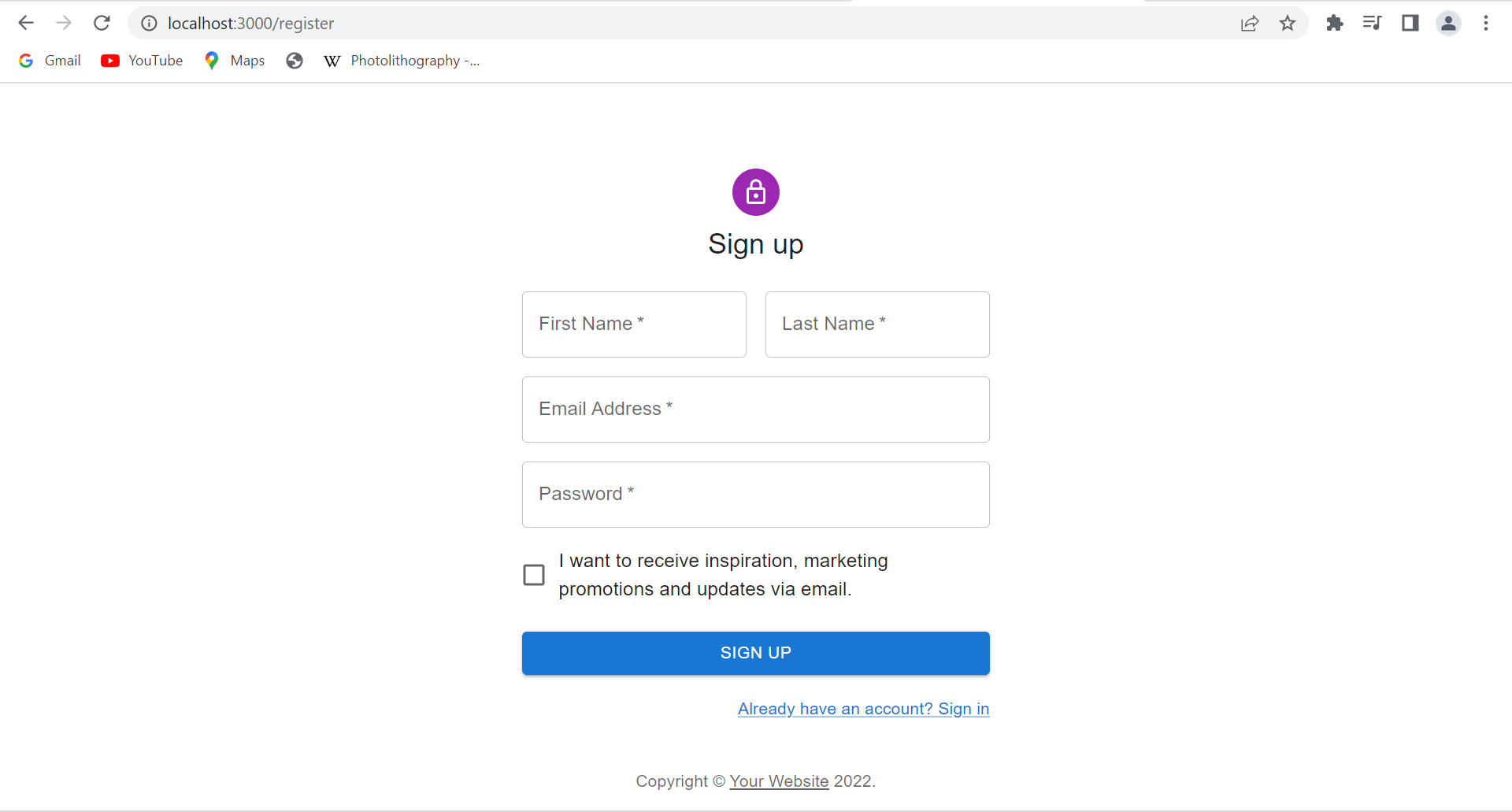Click the 'Already have an account? Sign in' link

(863, 708)
